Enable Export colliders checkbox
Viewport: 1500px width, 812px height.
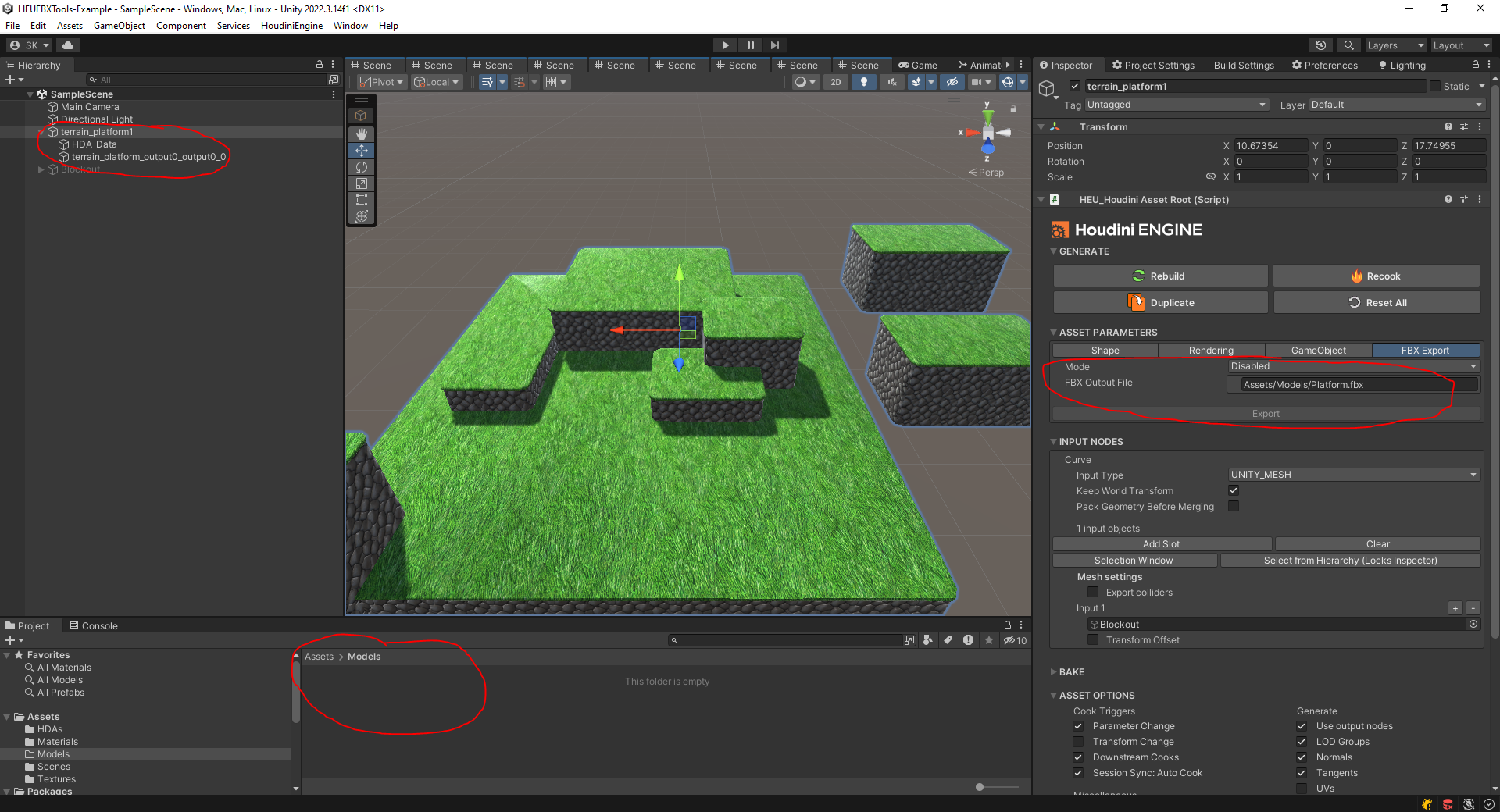click(x=1093, y=592)
